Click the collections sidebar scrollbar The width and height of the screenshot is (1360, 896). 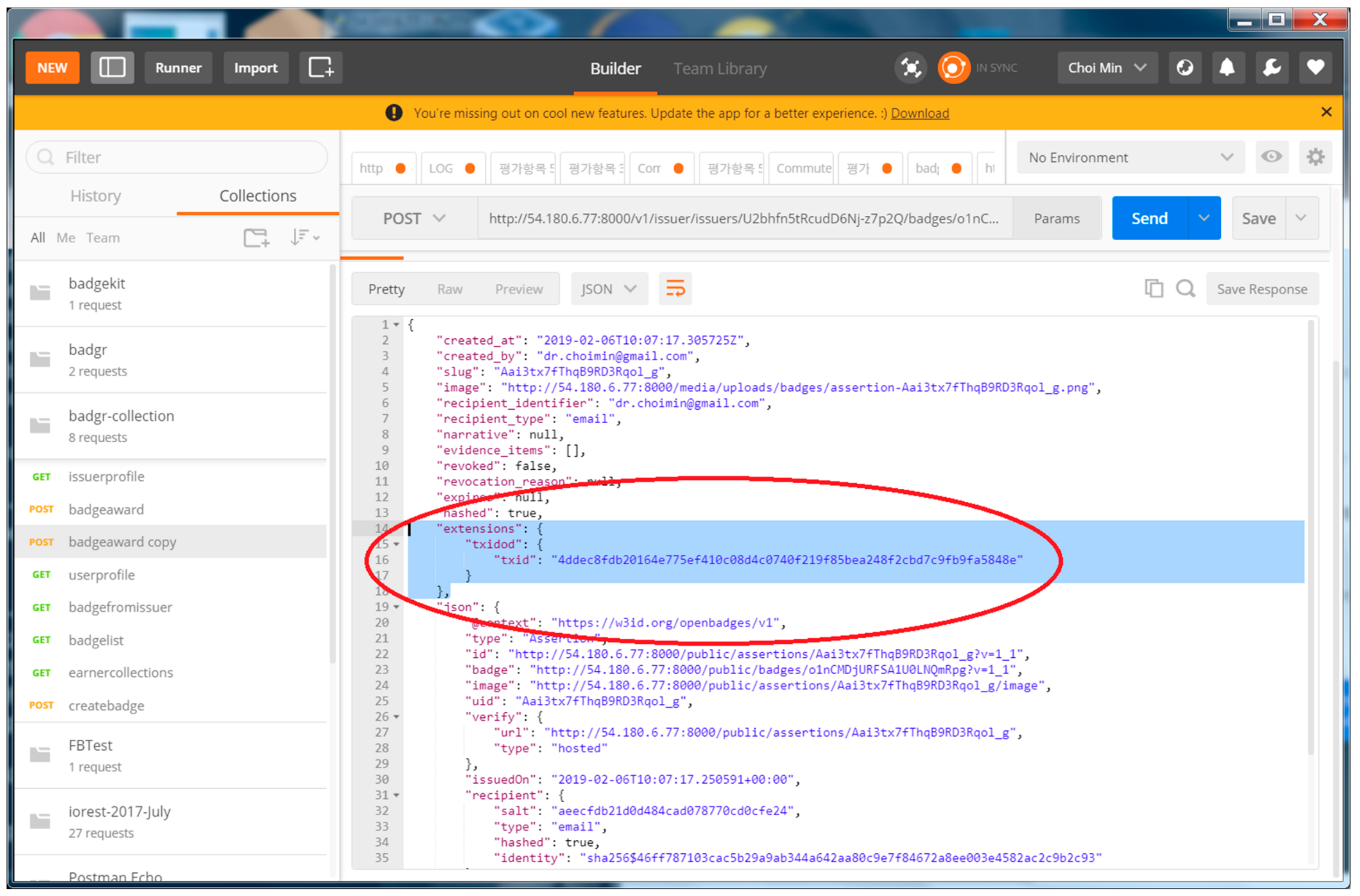[x=333, y=463]
